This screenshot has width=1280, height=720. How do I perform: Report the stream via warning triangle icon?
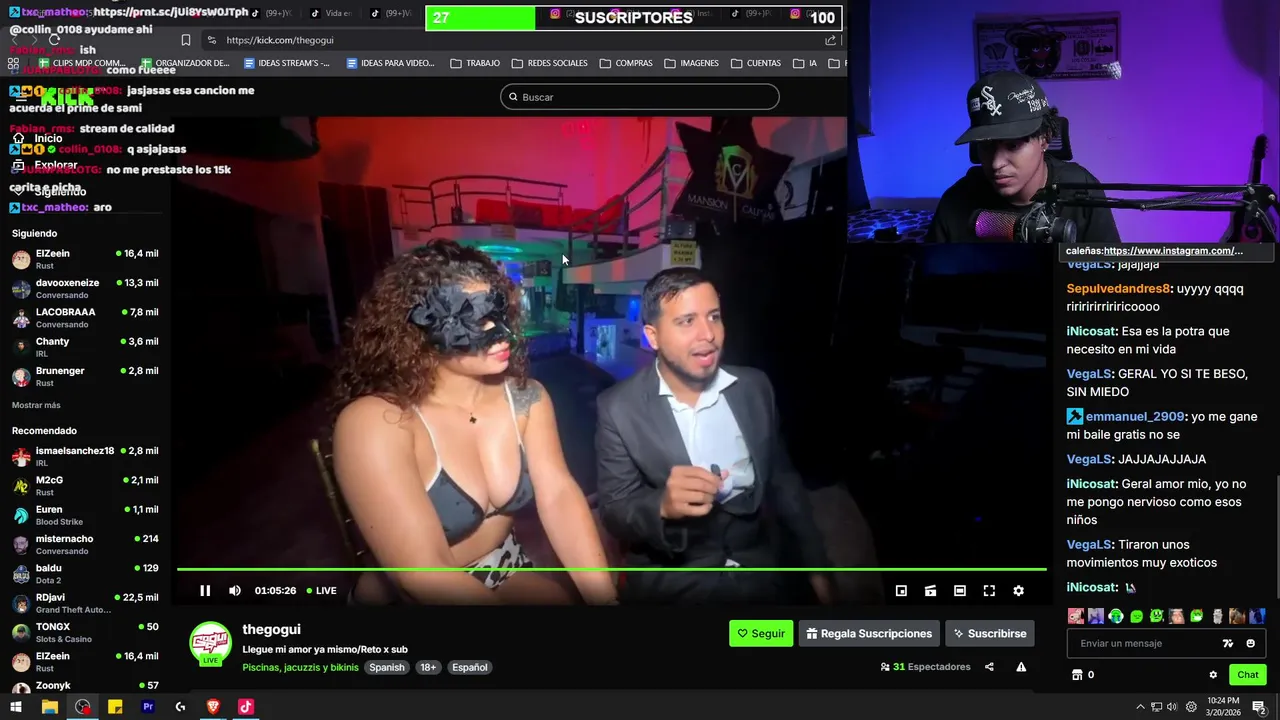[x=1021, y=667]
